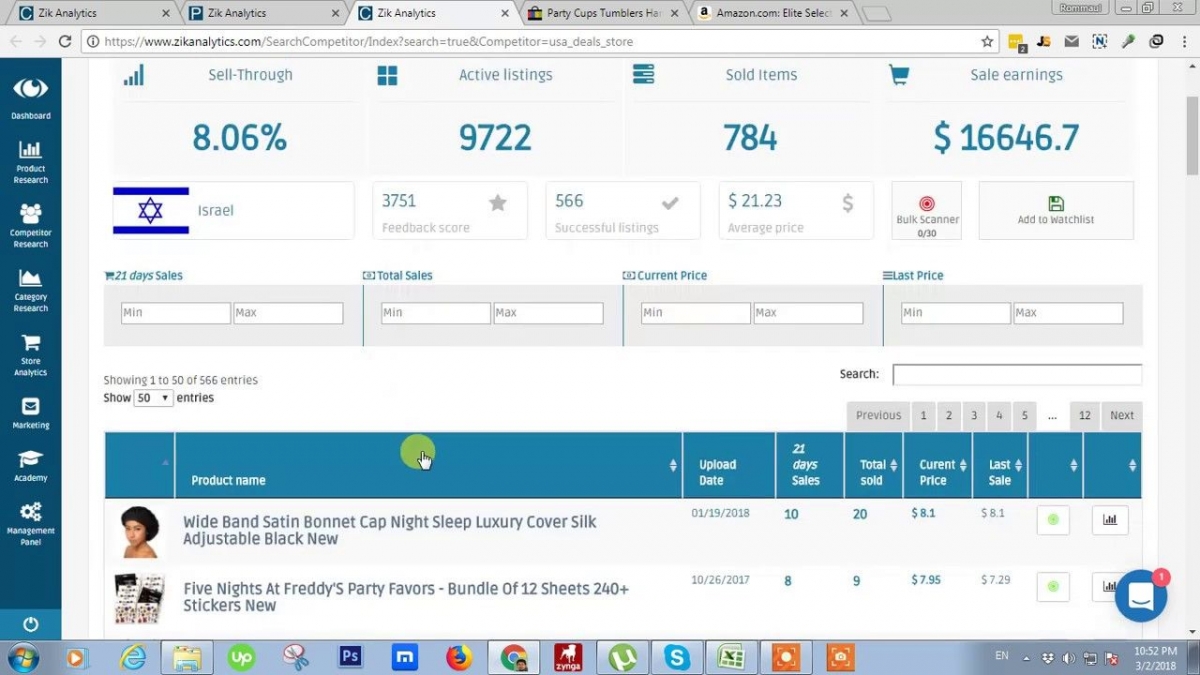Screen dimensions: 1200x675
Task: Go to Store Analytics section
Action: click(x=30, y=356)
